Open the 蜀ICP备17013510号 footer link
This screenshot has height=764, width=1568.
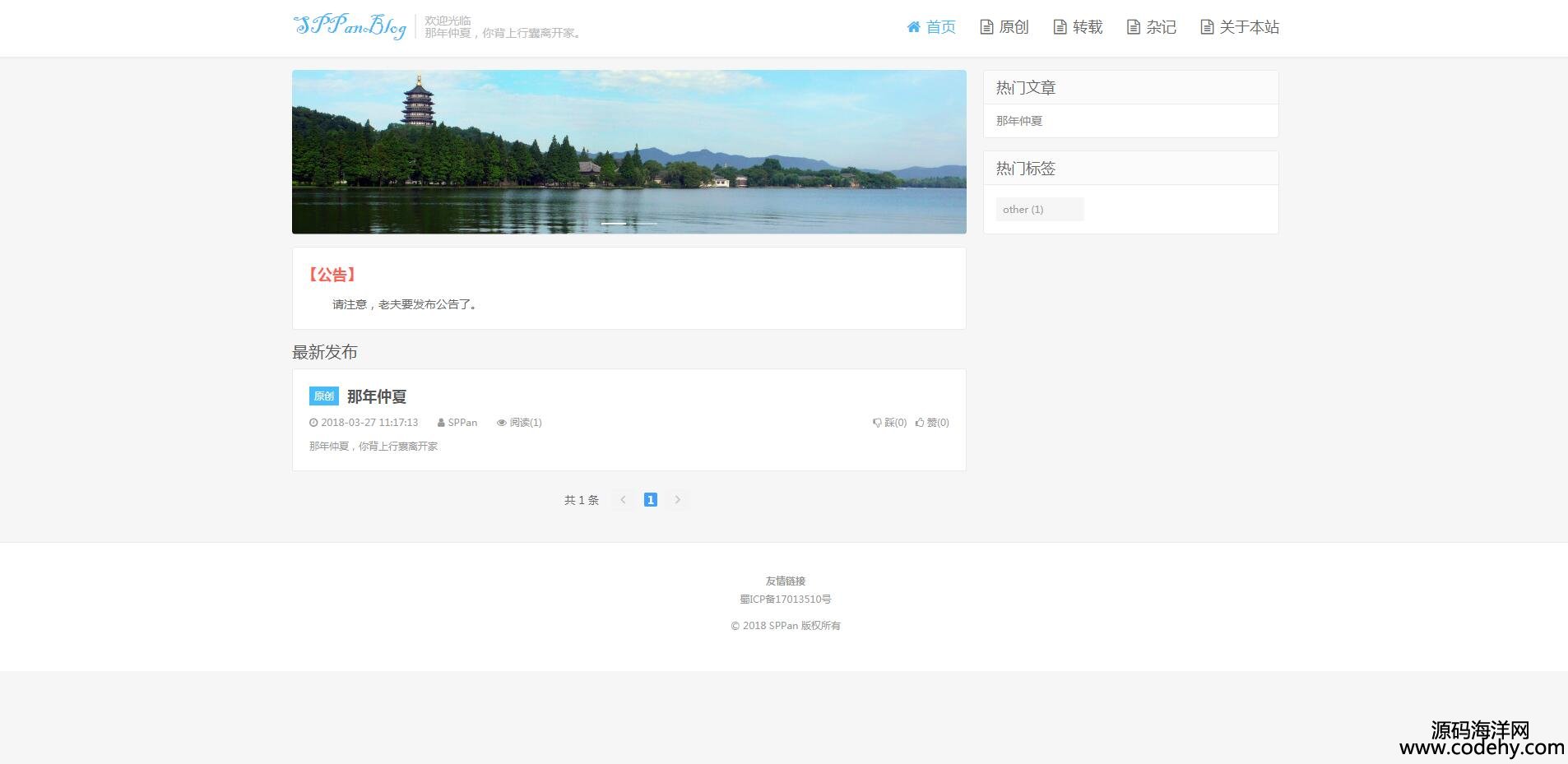pyautogui.click(x=786, y=600)
